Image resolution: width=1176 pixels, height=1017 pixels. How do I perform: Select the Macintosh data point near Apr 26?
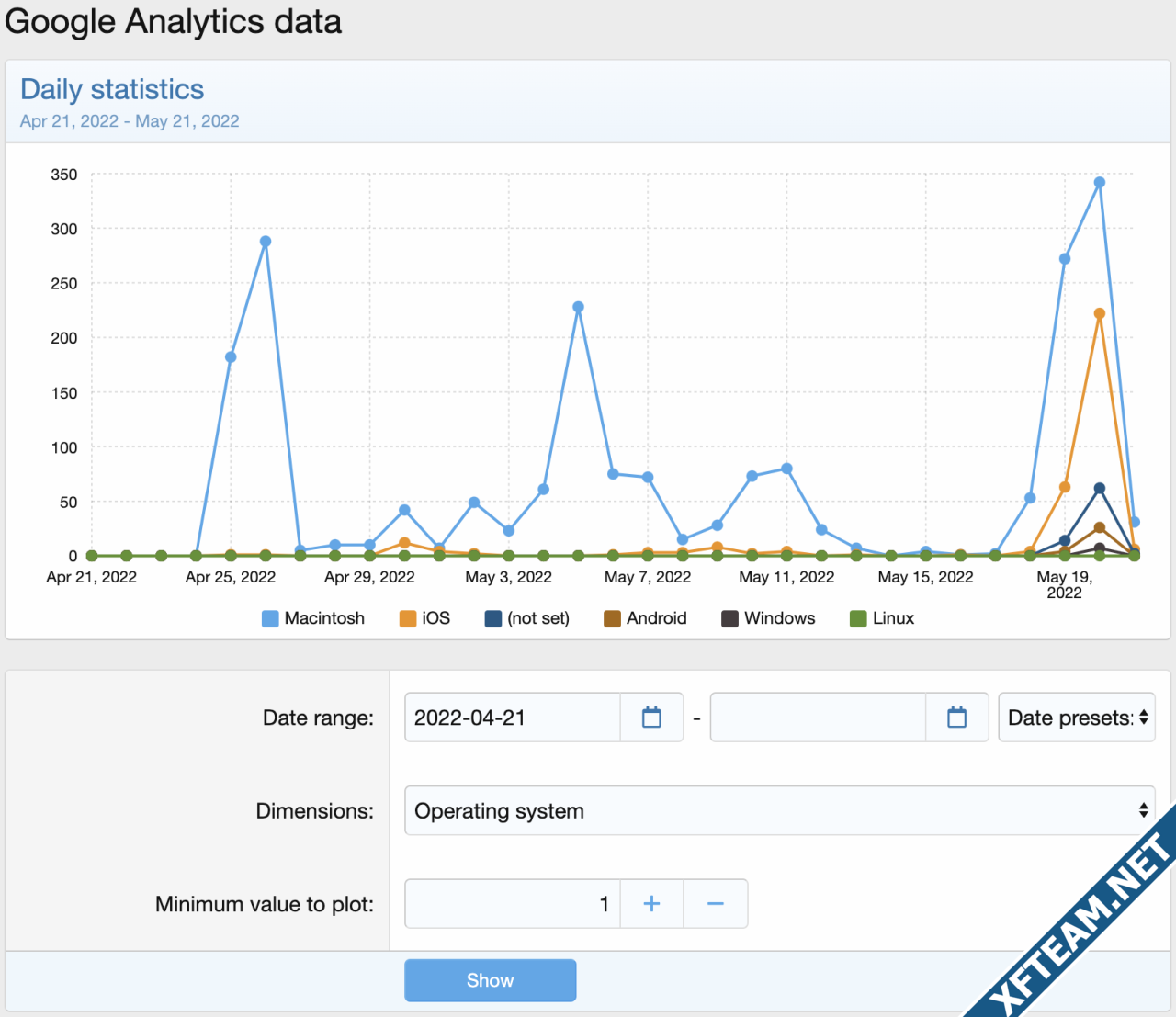266,242
